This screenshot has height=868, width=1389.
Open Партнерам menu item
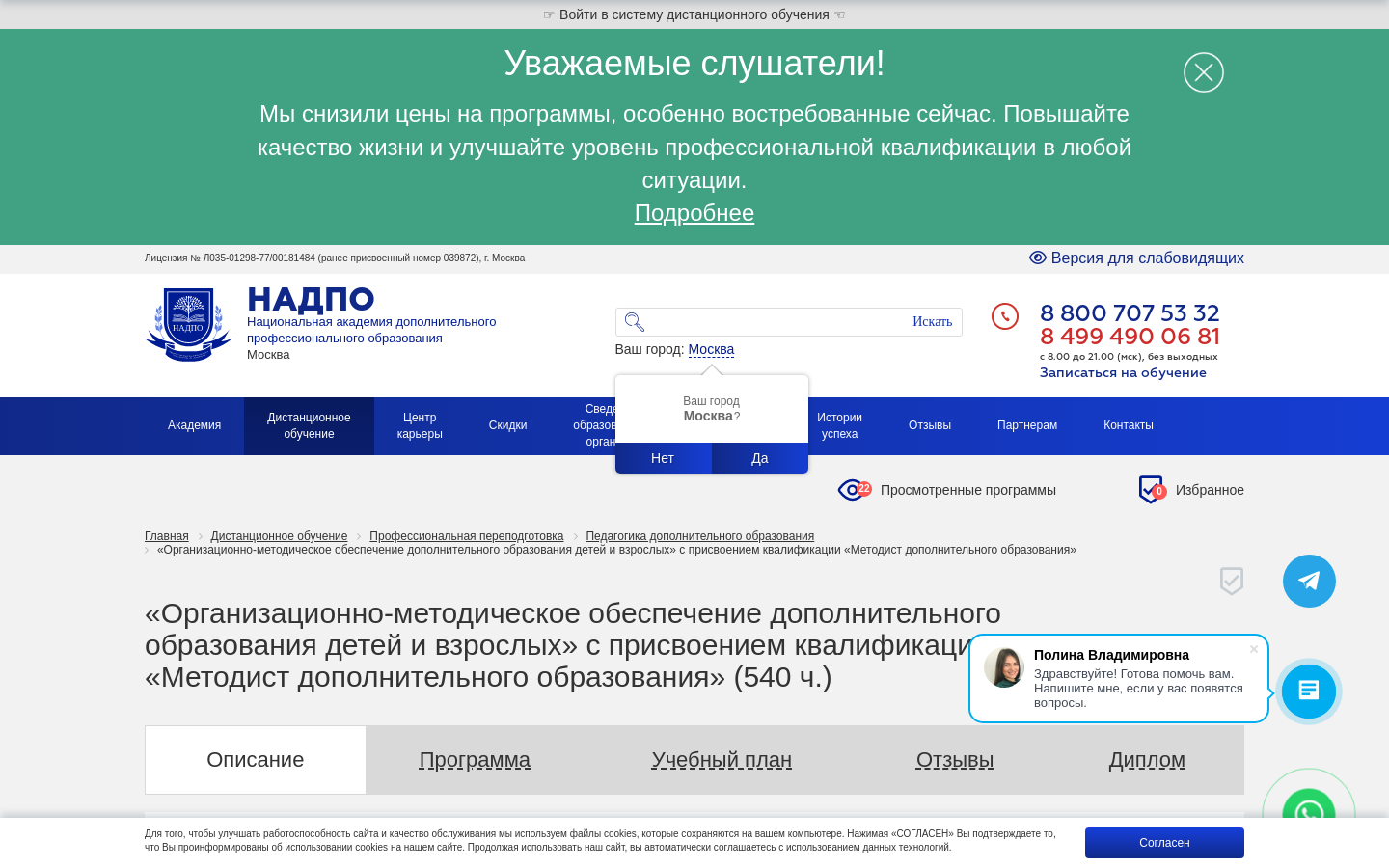tap(1027, 425)
